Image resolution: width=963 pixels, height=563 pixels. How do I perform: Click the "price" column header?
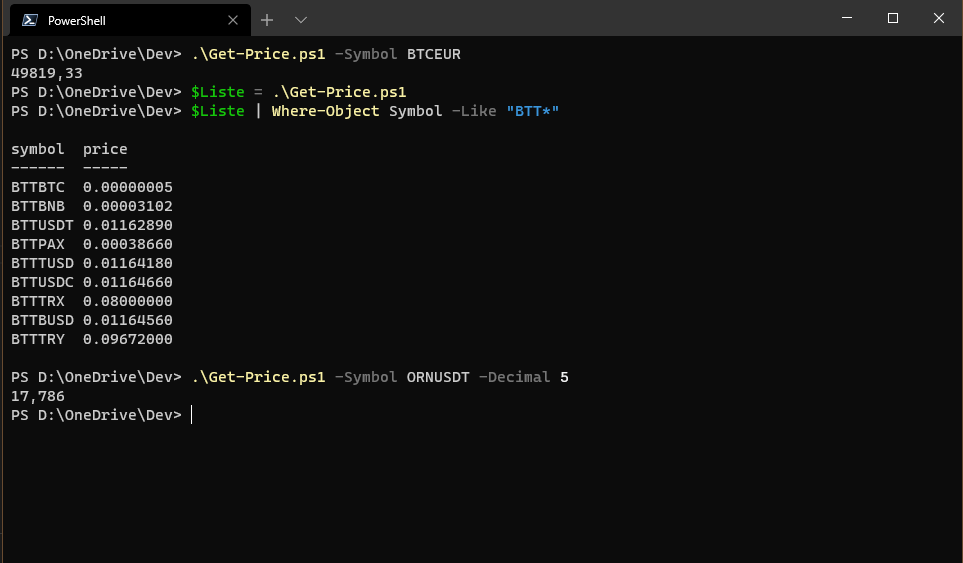click(105, 149)
